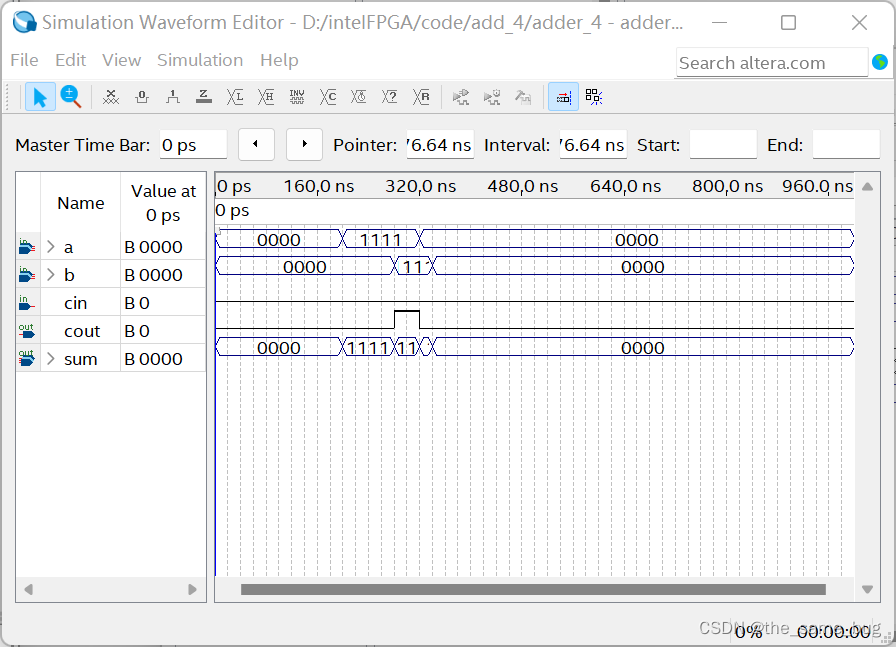Screen dimensions: 896x647
Task: Click the Search altera.com field
Action: pyautogui.click(x=772, y=62)
